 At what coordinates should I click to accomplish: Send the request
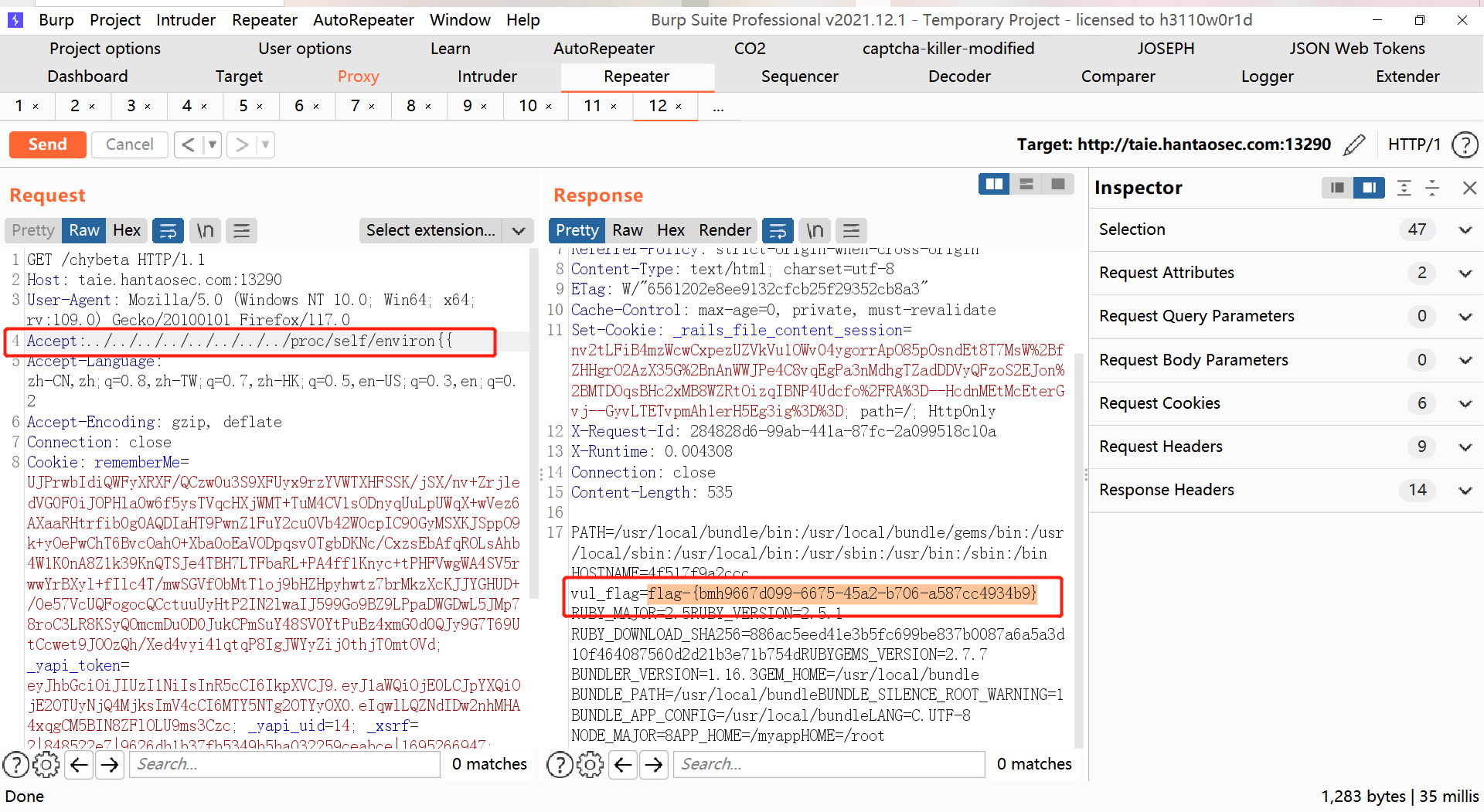pyautogui.click(x=48, y=144)
